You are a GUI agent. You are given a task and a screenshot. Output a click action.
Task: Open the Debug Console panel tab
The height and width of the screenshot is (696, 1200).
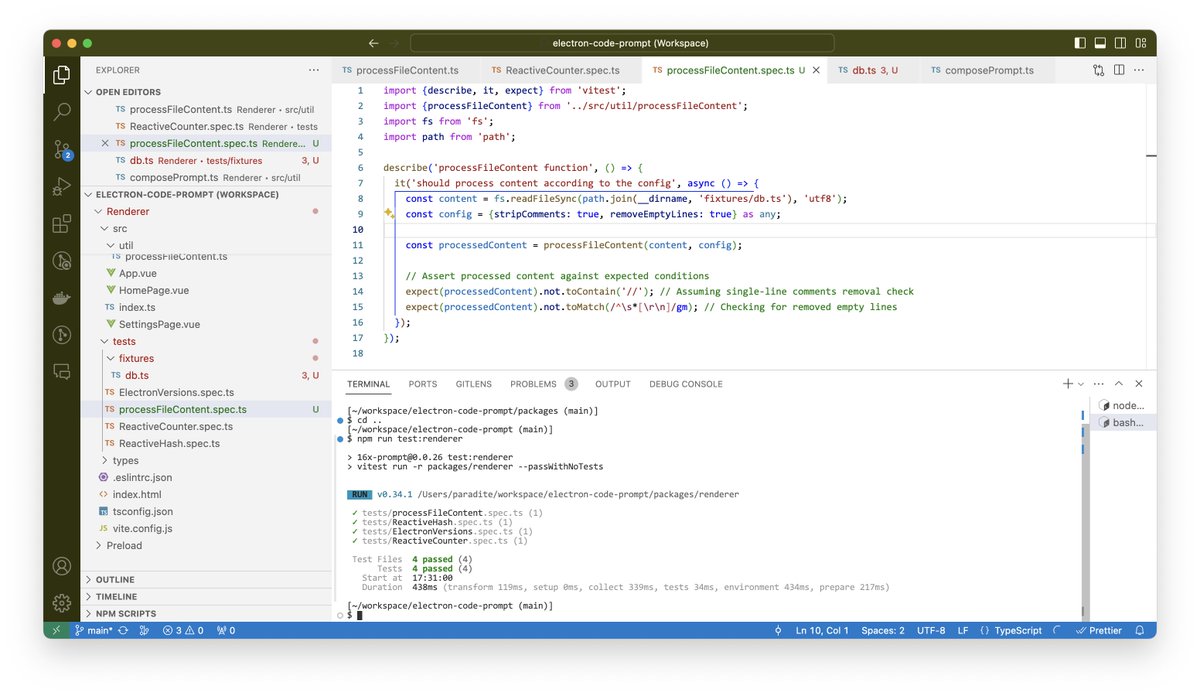tap(685, 384)
